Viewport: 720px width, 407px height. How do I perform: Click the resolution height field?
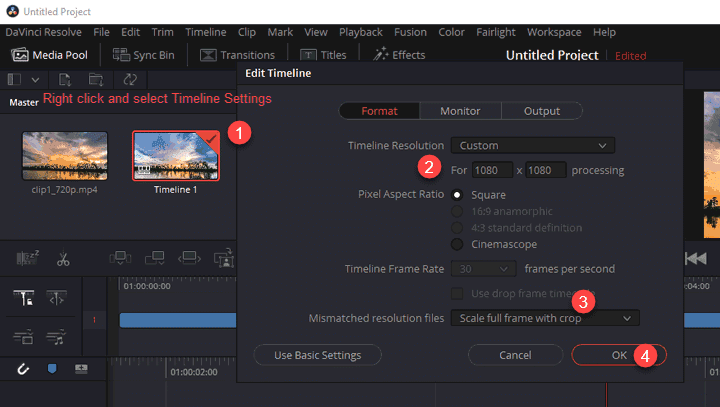(x=546, y=170)
